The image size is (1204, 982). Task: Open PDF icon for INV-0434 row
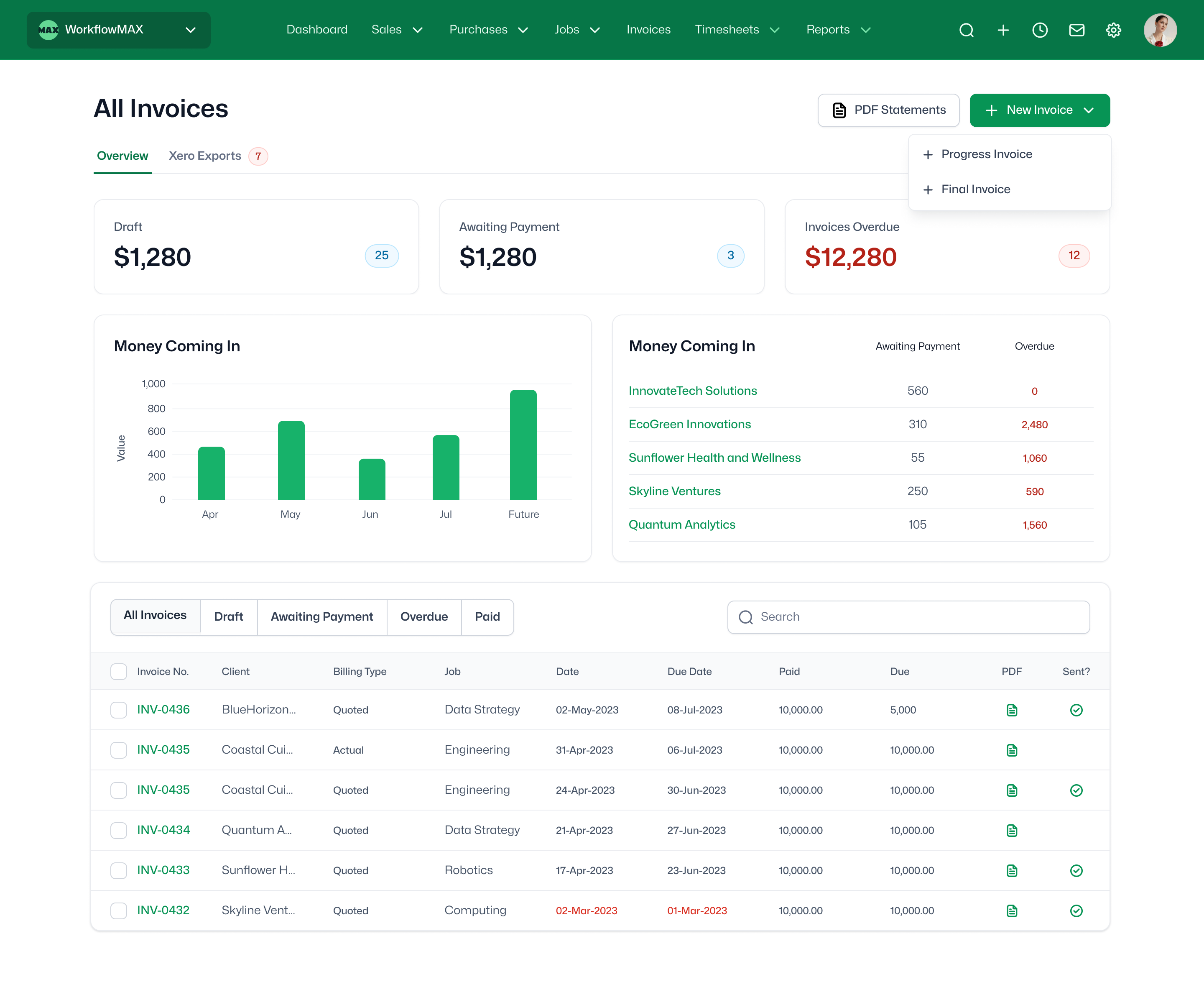pos(1012,831)
